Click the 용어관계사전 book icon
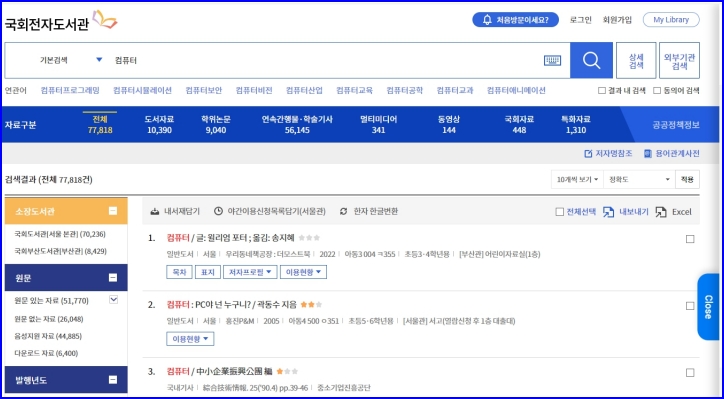Image resolution: width=724 pixels, height=399 pixels. point(648,154)
